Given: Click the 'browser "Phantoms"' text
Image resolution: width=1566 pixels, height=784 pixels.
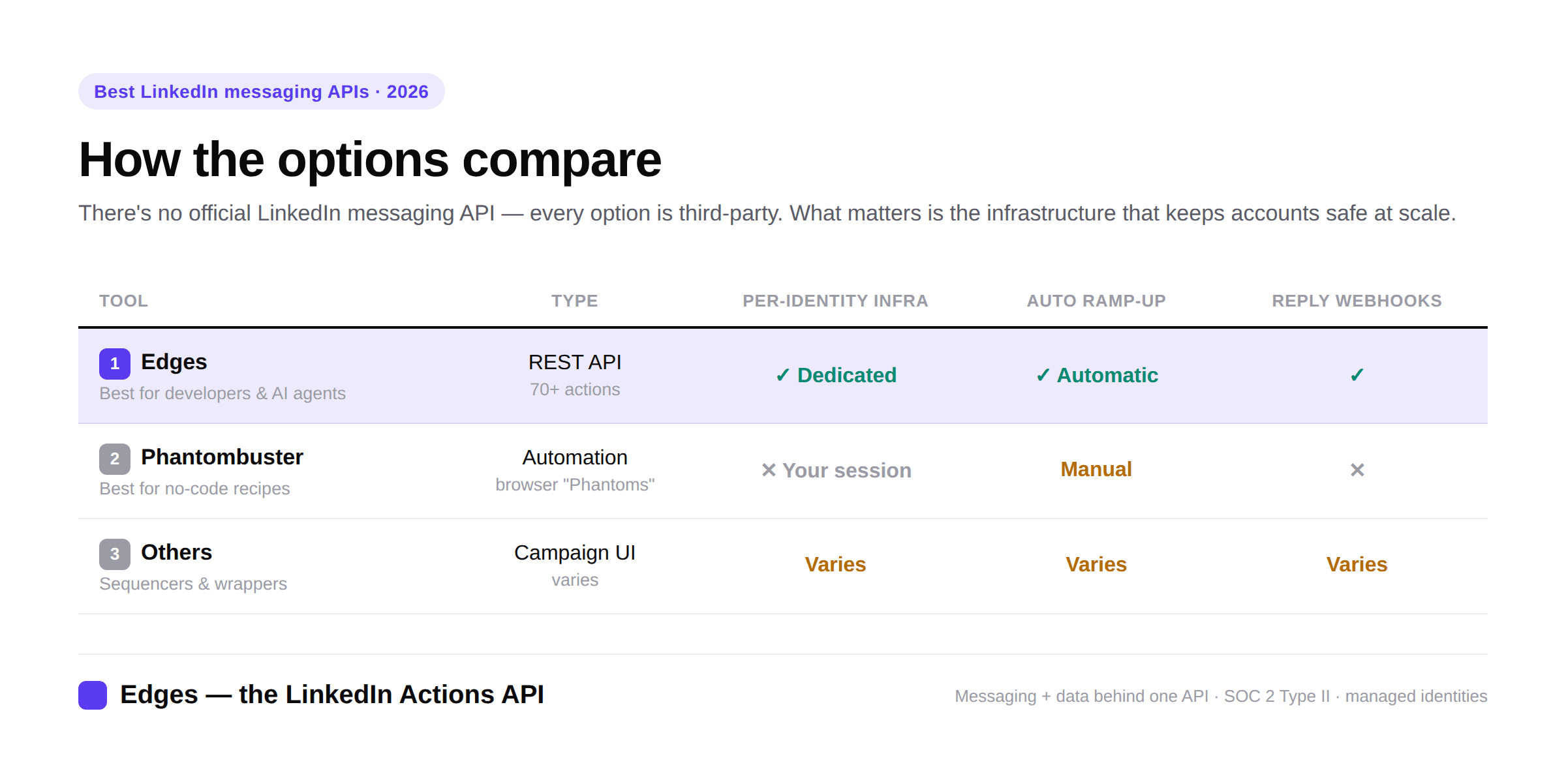Looking at the screenshot, I should (x=575, y=485).
